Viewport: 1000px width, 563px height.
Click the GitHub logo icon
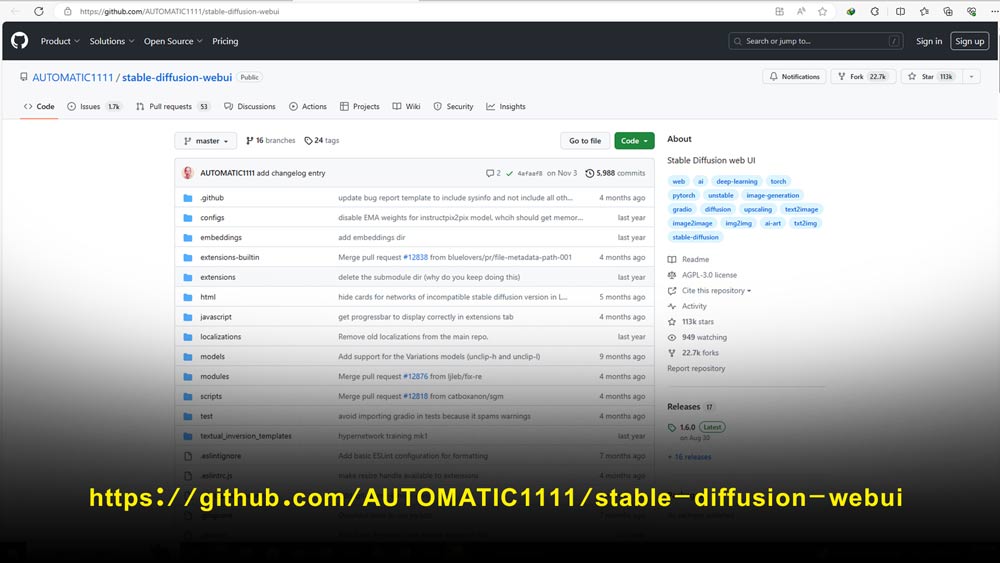click(x=20, y=41)
